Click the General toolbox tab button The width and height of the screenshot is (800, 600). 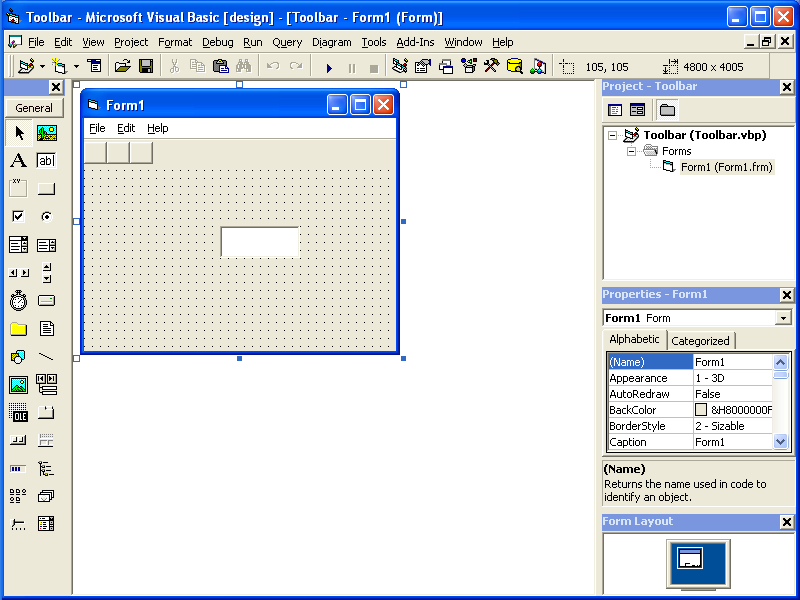[34, 108]
